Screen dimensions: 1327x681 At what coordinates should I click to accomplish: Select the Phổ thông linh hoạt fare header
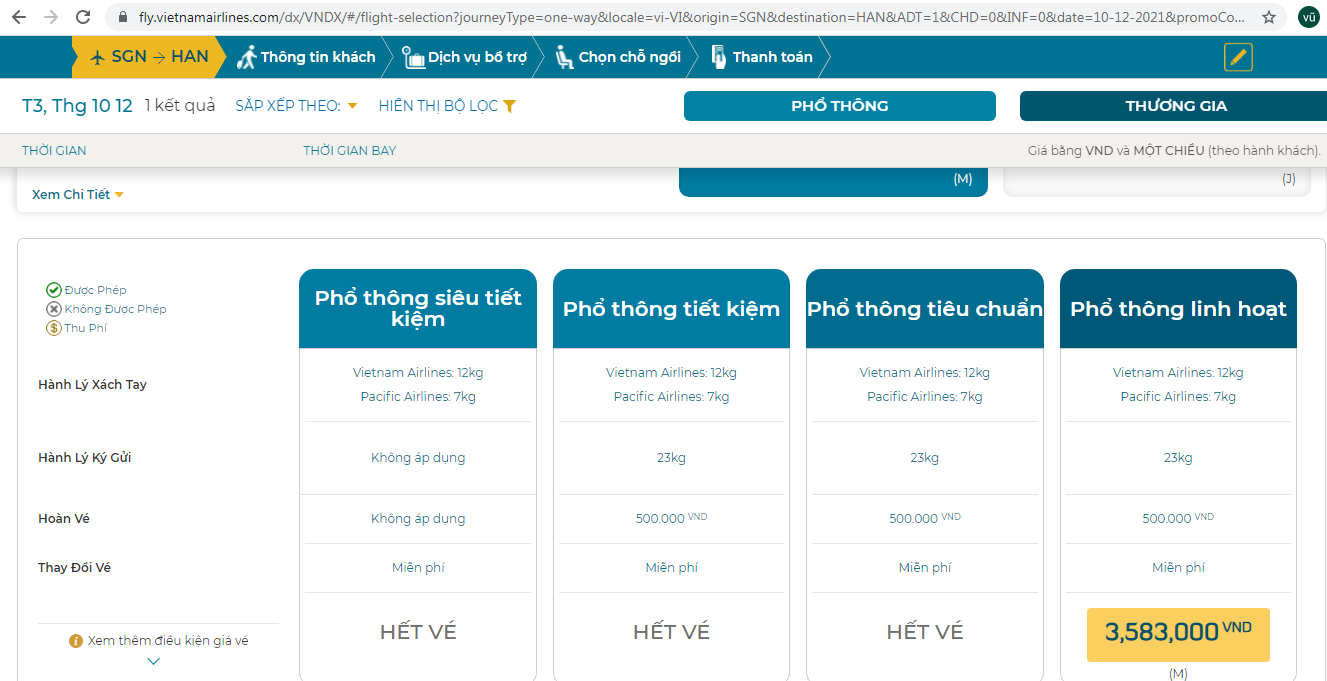click(x=1177, y=309)
